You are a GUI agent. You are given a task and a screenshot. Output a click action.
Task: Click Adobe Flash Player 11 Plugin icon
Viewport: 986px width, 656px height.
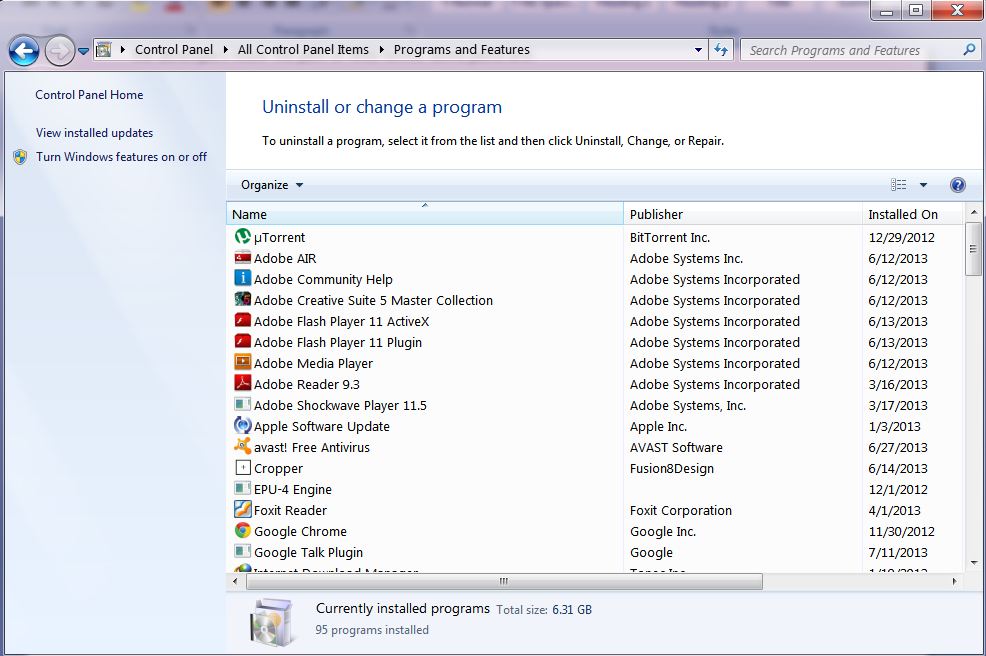click(x=243, y=342)
